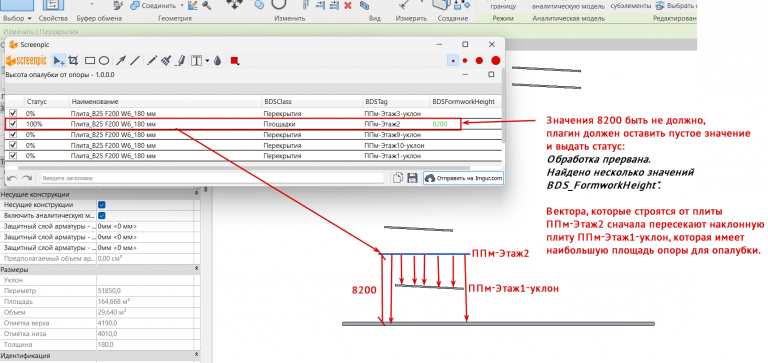Screen dimensions: 768x363
Task: Click the Screenpic logo in toolbar
Action: (x=26, y=61)
